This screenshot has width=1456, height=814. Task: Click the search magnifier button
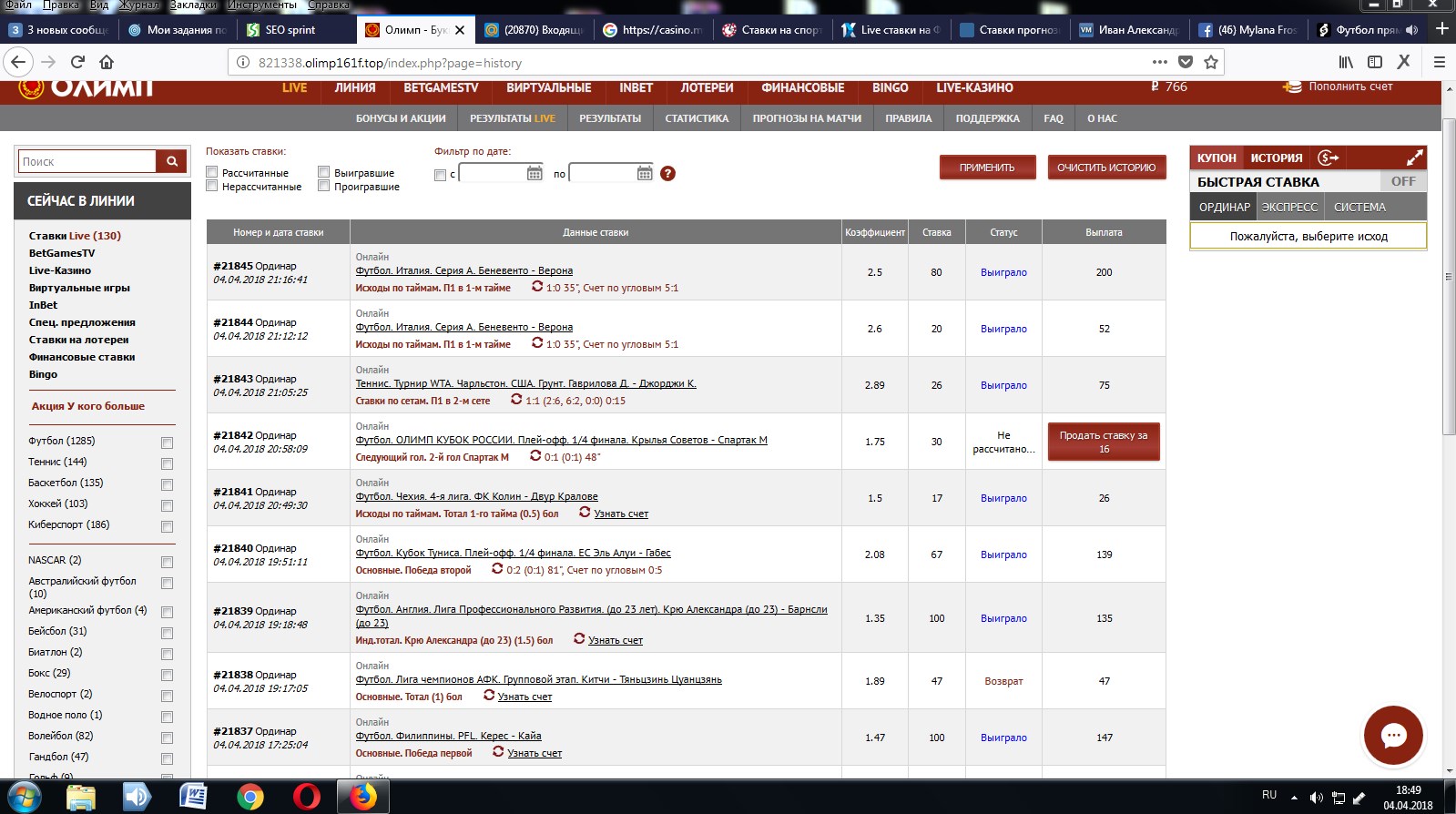[x=171, y=161]
